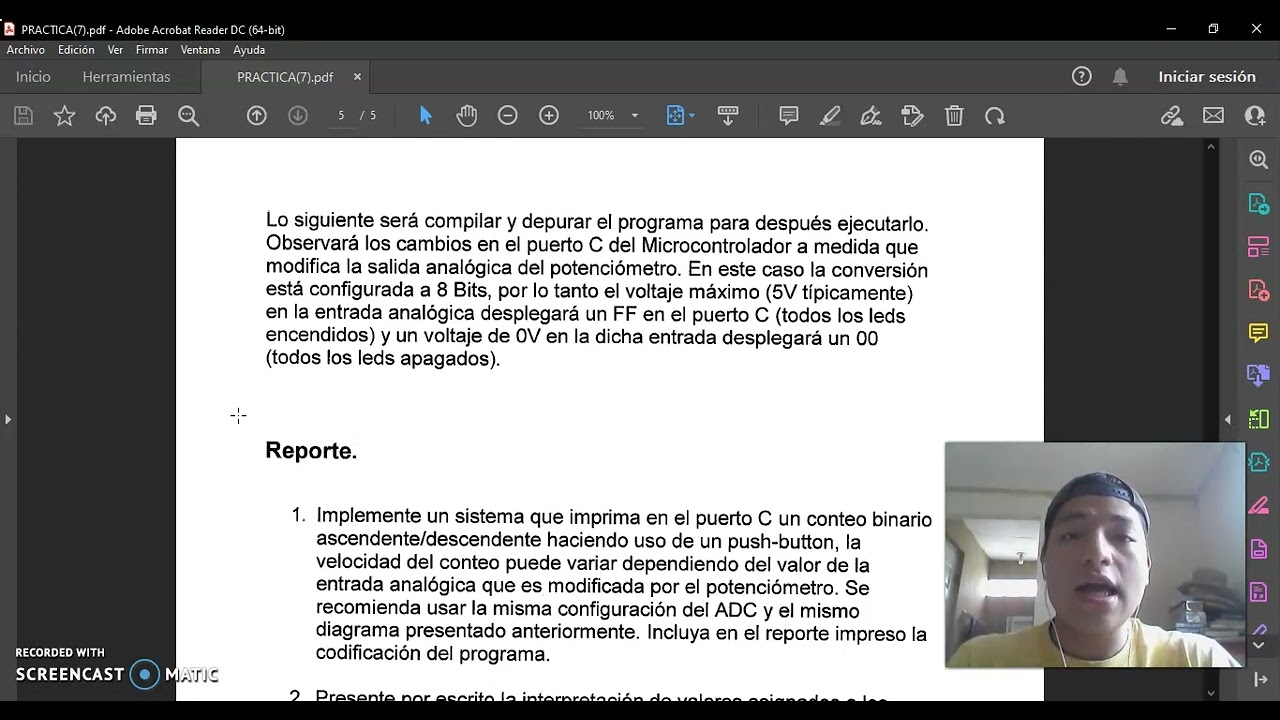Click the scrolling mode keyboard icon
This screenshot has height=720, width=1280.
point(728,116)
